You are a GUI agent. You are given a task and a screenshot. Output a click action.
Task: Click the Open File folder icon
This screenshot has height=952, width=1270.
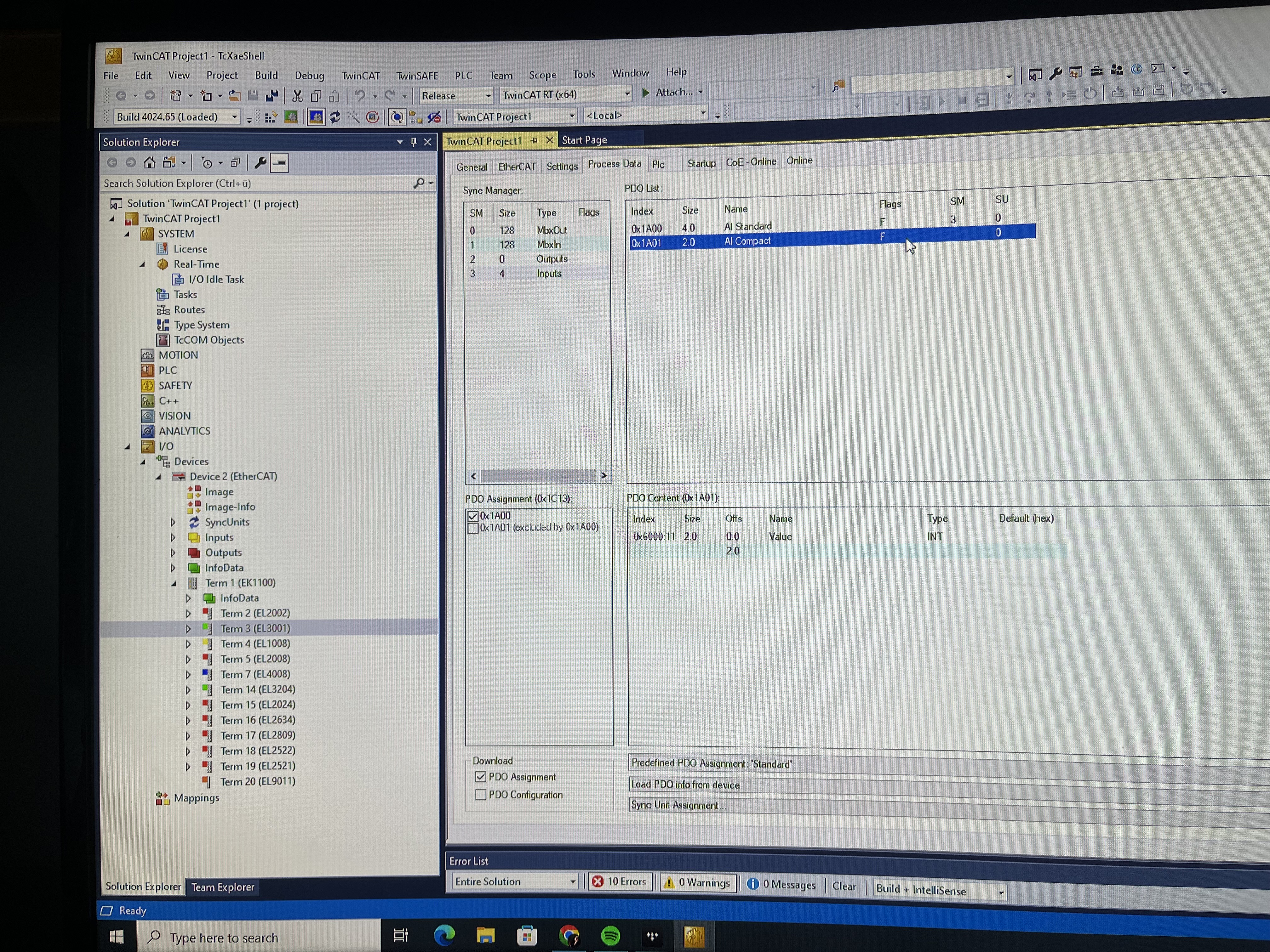(x=234, y=96)
